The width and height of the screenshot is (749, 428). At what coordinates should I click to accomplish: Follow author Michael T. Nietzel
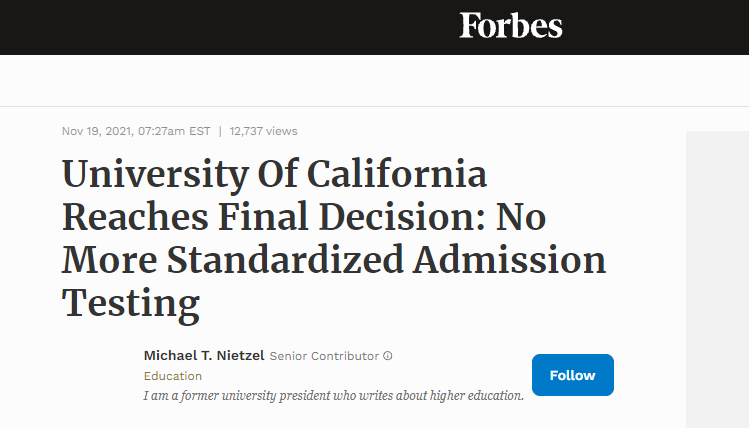point(572,375)
